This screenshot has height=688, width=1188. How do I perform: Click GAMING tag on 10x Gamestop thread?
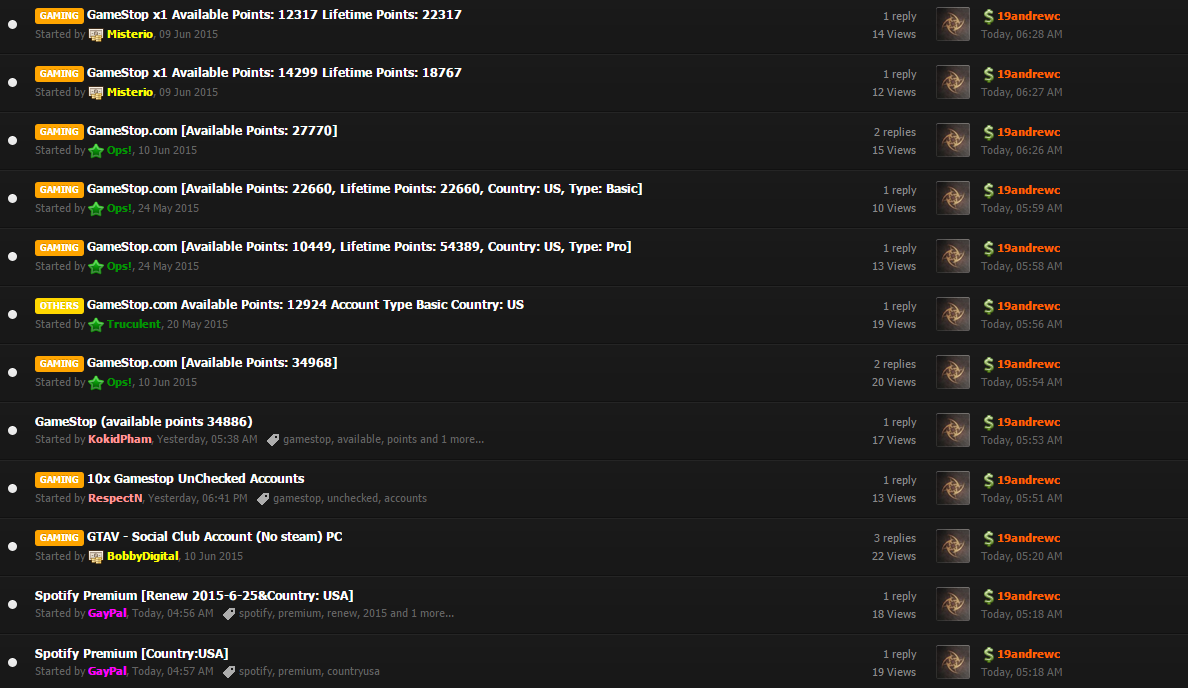[x=59, y=480]
